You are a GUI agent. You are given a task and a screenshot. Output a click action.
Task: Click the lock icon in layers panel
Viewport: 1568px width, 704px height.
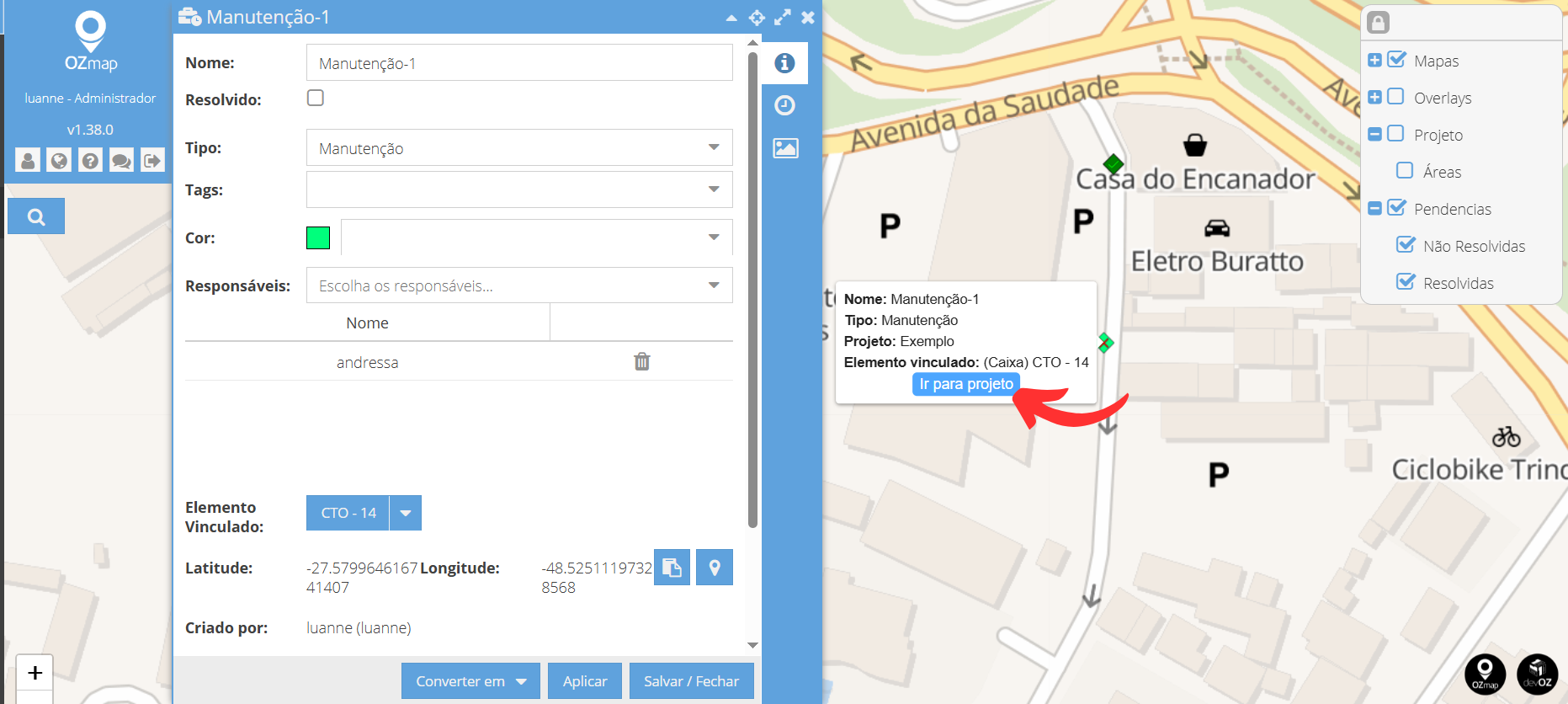click(x=1379, y=23)
